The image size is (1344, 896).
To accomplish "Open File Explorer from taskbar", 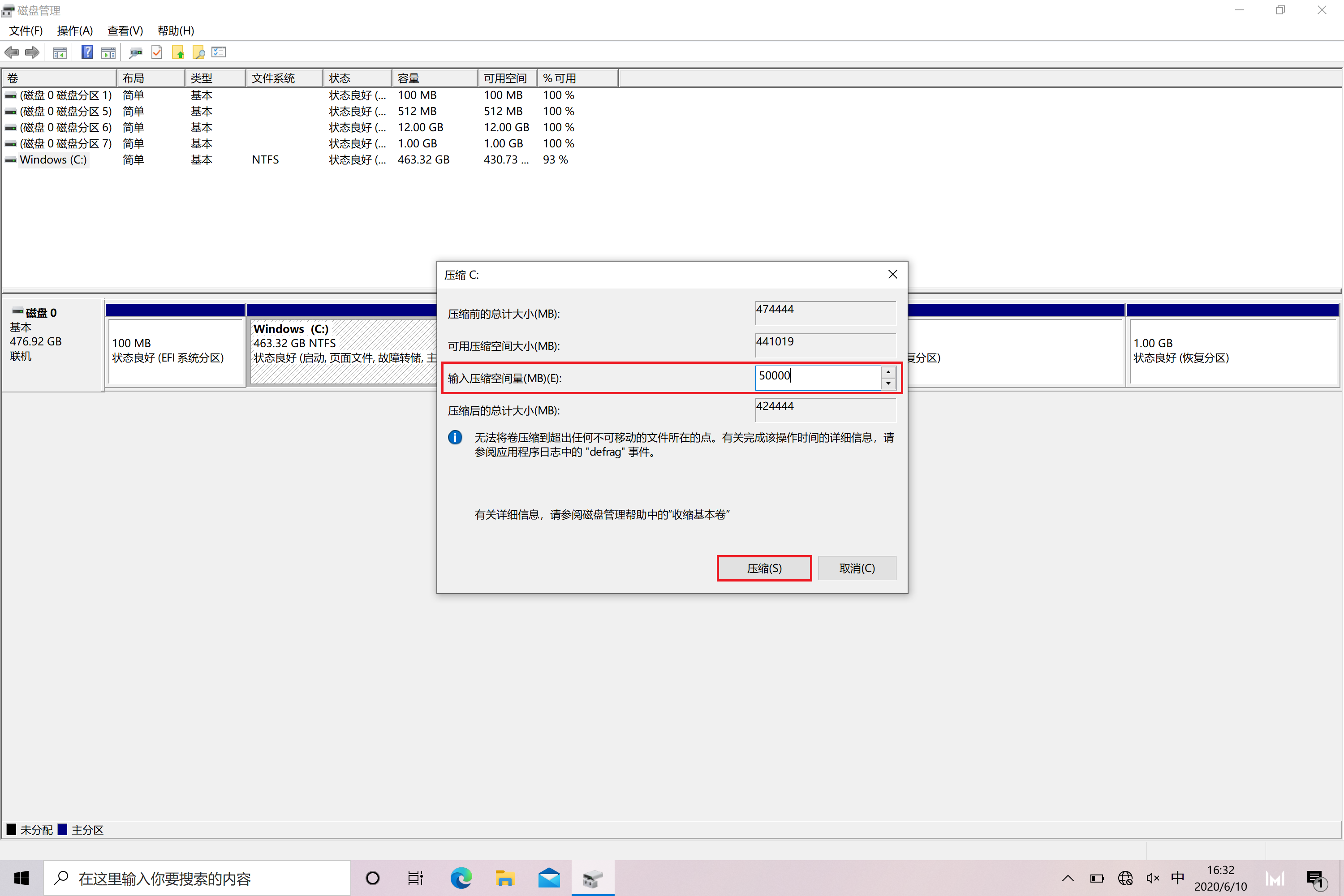I will coord(504,878).
